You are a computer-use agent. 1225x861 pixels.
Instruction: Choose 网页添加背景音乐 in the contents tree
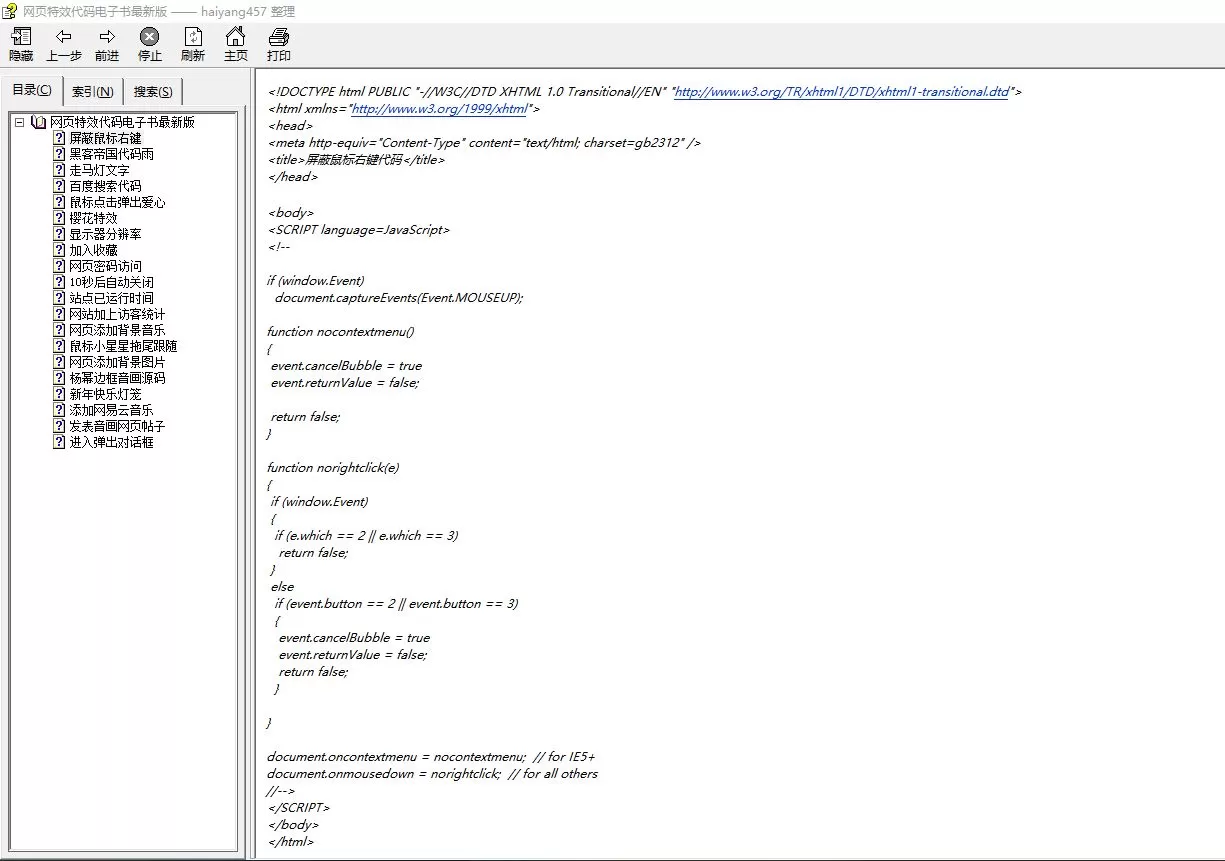117,330
